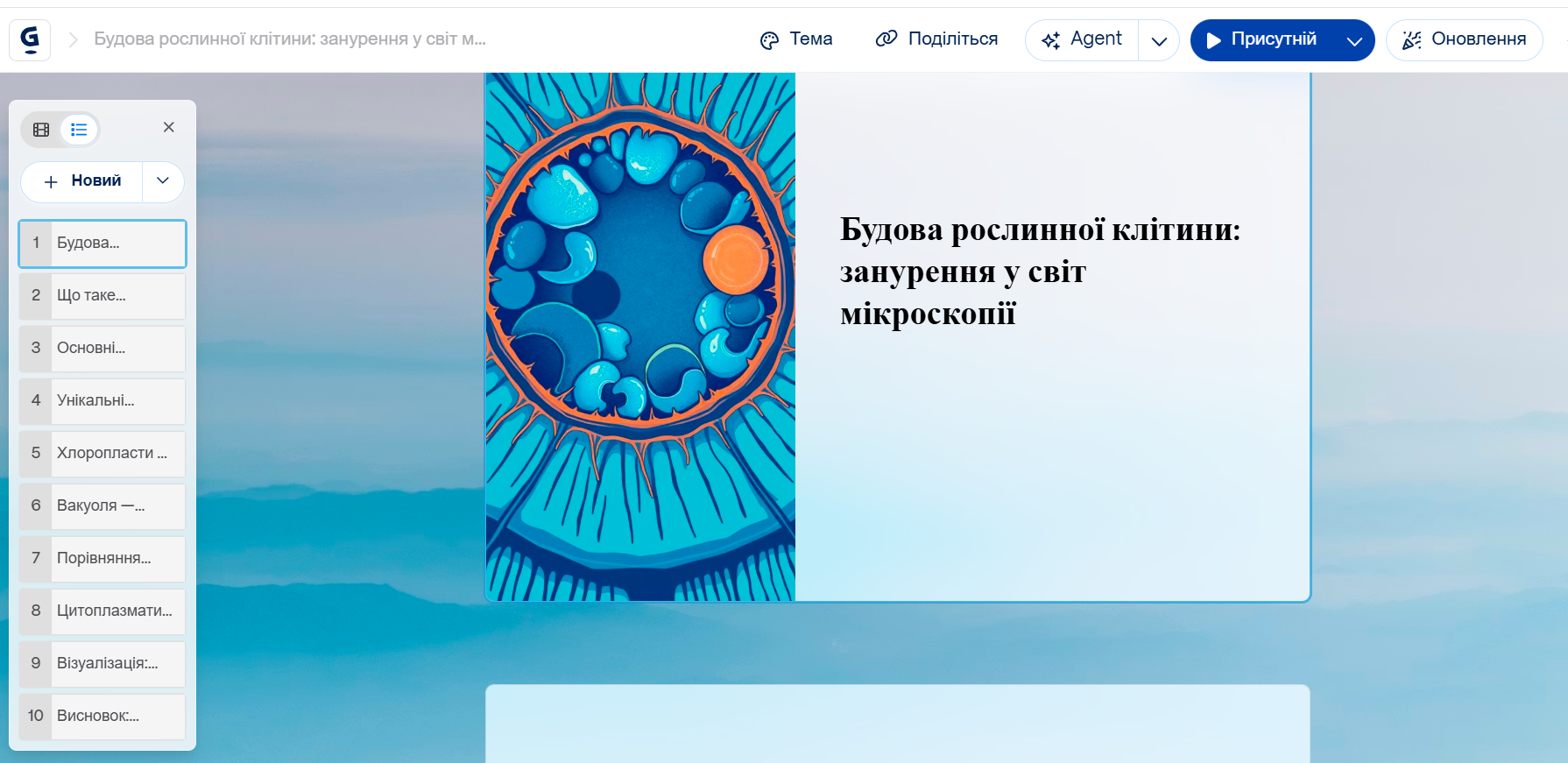Viewport: 1568px width, 763px height.
Task: Click the slide heading text Будова рослинної клітини
Action: (1040, 272)
